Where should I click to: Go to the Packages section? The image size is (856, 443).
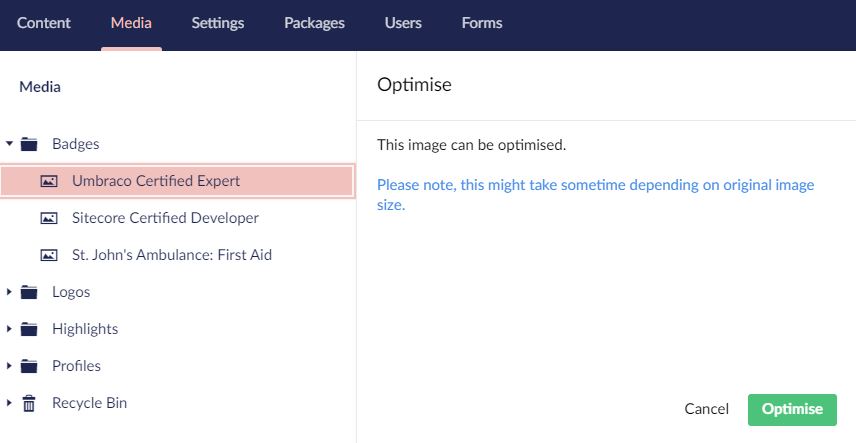(x=314, y=23)
